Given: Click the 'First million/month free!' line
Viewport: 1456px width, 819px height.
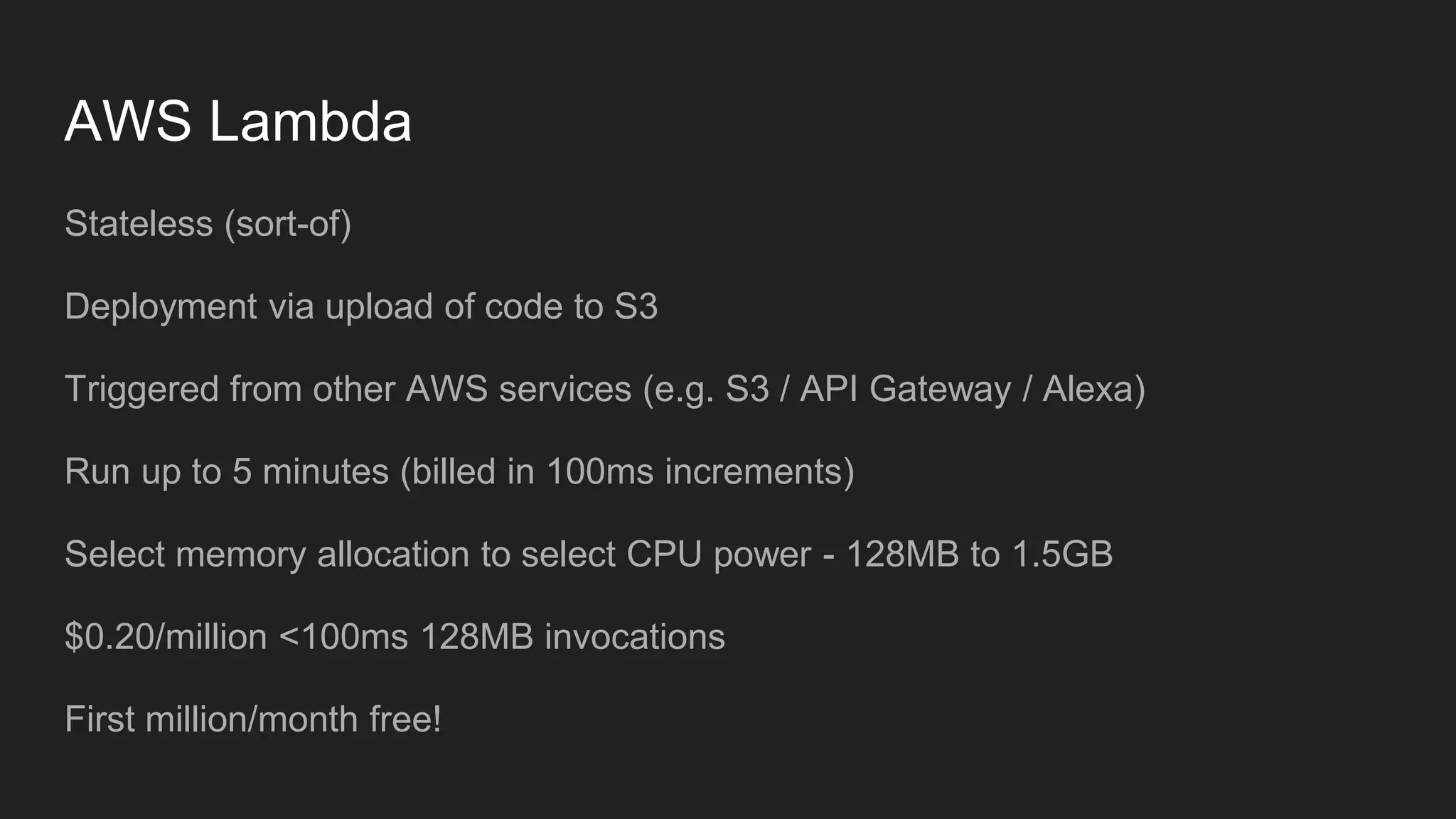Looking at the screenshot, I should click(252, 719).
